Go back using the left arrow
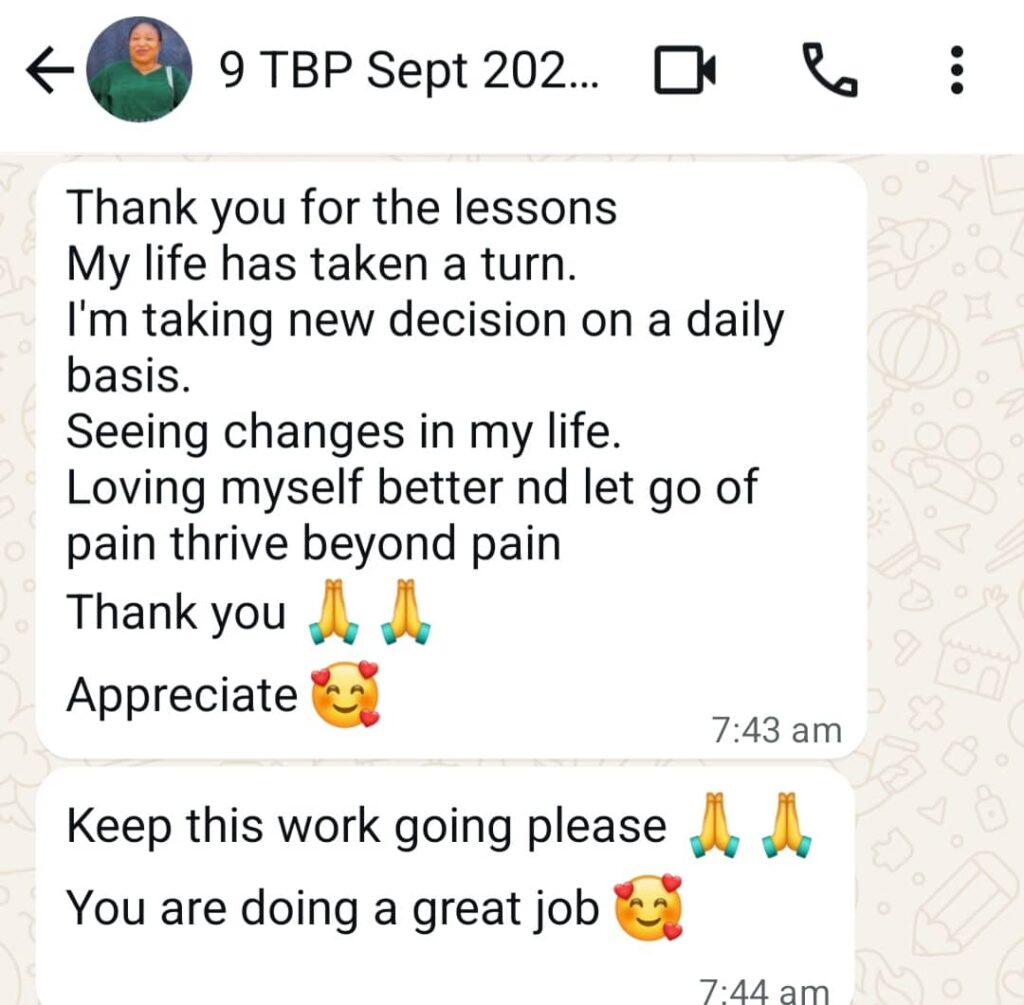The height and width of the screenshot is (1005, 1024). (50, 71)
